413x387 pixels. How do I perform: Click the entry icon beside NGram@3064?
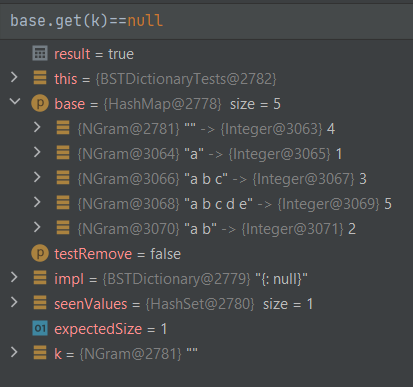(63, 153)
